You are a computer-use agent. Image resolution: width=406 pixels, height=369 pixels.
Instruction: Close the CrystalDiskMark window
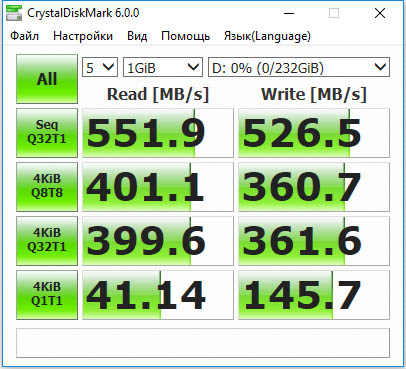pos(380,13)
